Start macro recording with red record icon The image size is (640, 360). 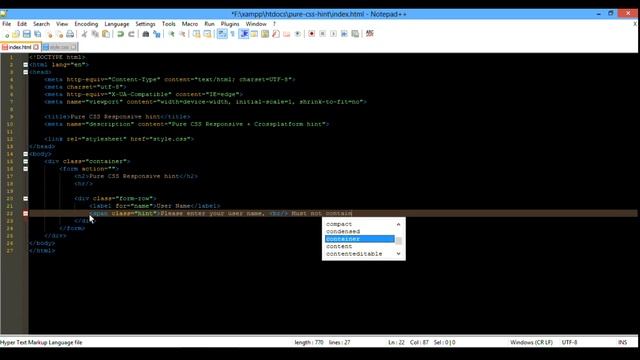click(311, 34)
